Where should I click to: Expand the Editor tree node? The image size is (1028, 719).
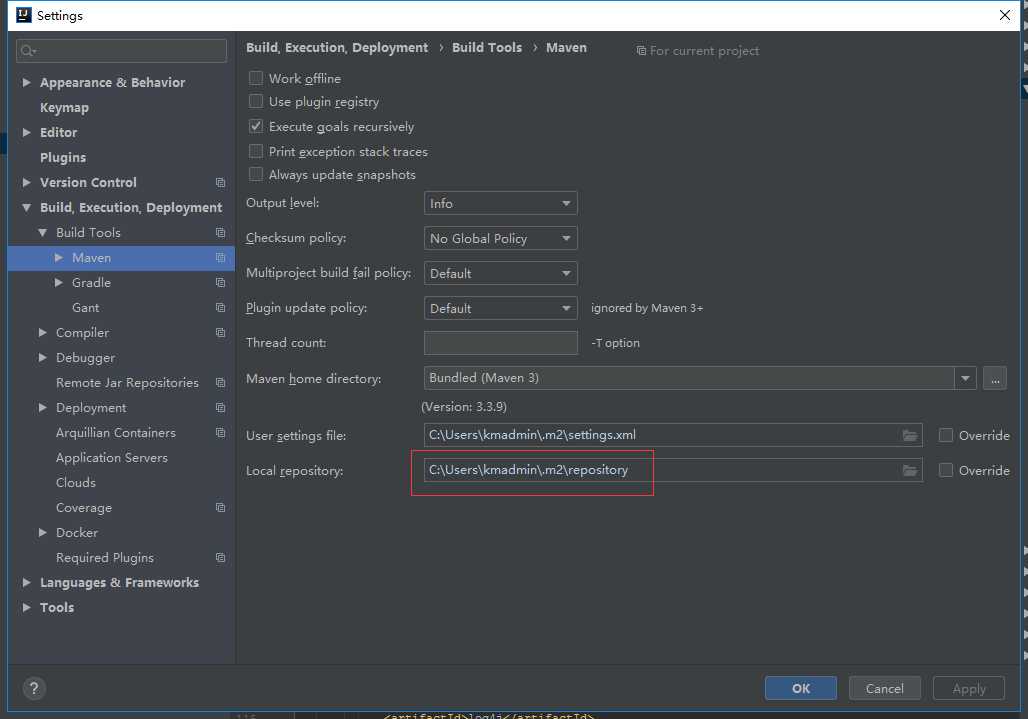26,132
